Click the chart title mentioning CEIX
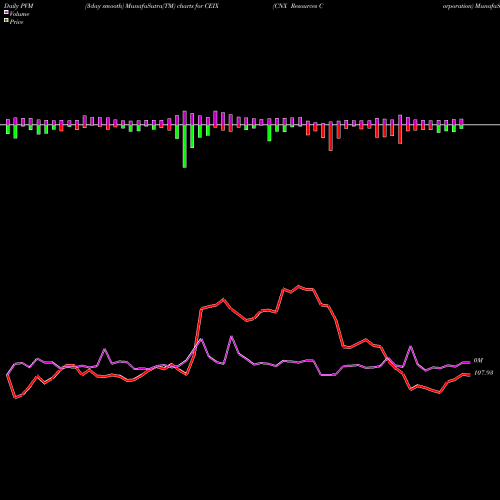The width and height of the screenshot is (500, 500). [x=152, y=6]
